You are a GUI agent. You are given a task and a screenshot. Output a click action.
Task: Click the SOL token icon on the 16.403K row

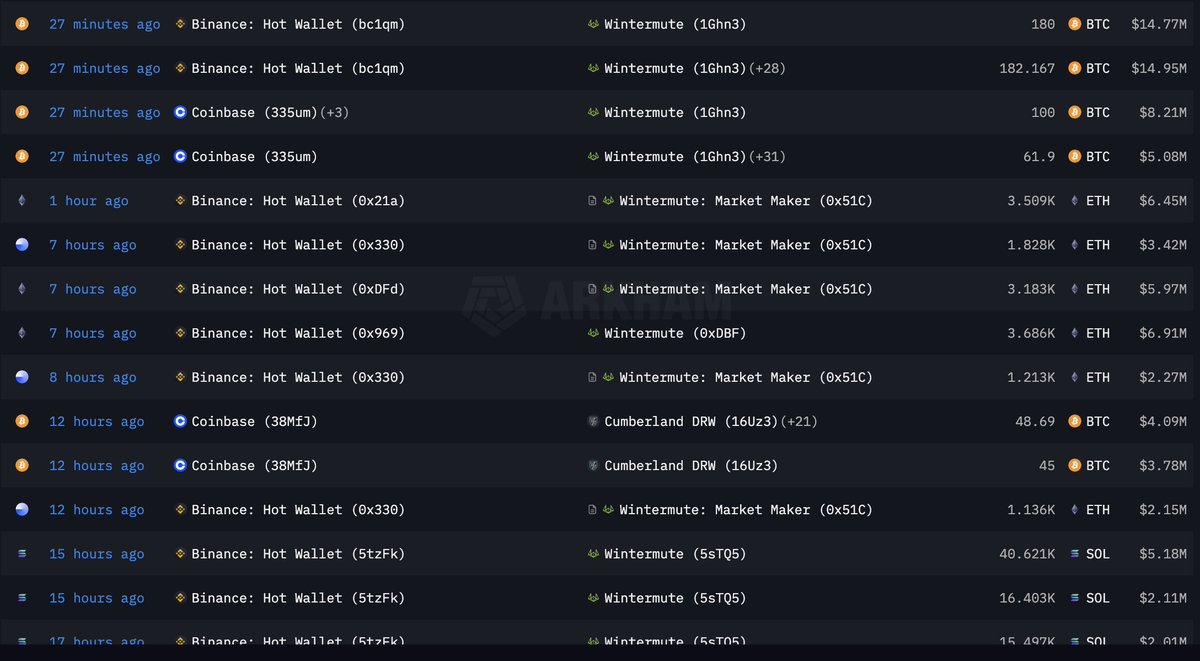pyautogui.click(x=1075, y=598)
